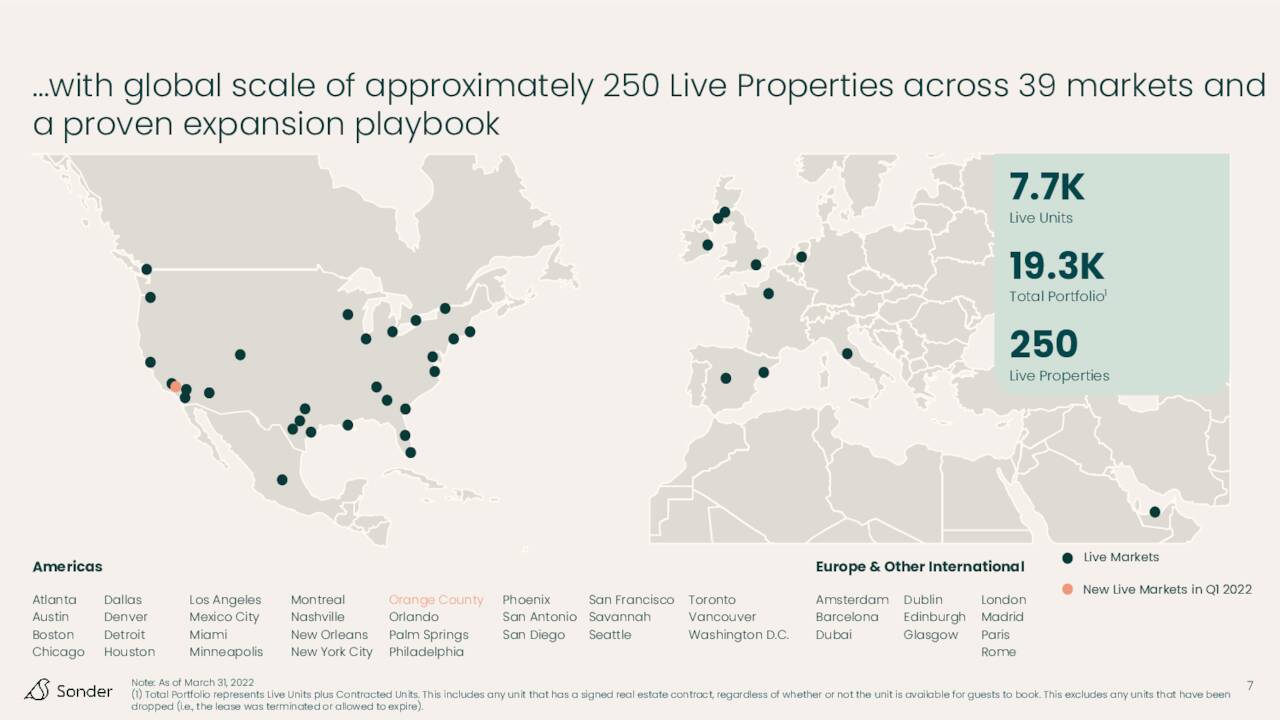Click the Sonder wordmark
The width and height of the screenshot is (1280, 720).
click(x=84, y=690)
